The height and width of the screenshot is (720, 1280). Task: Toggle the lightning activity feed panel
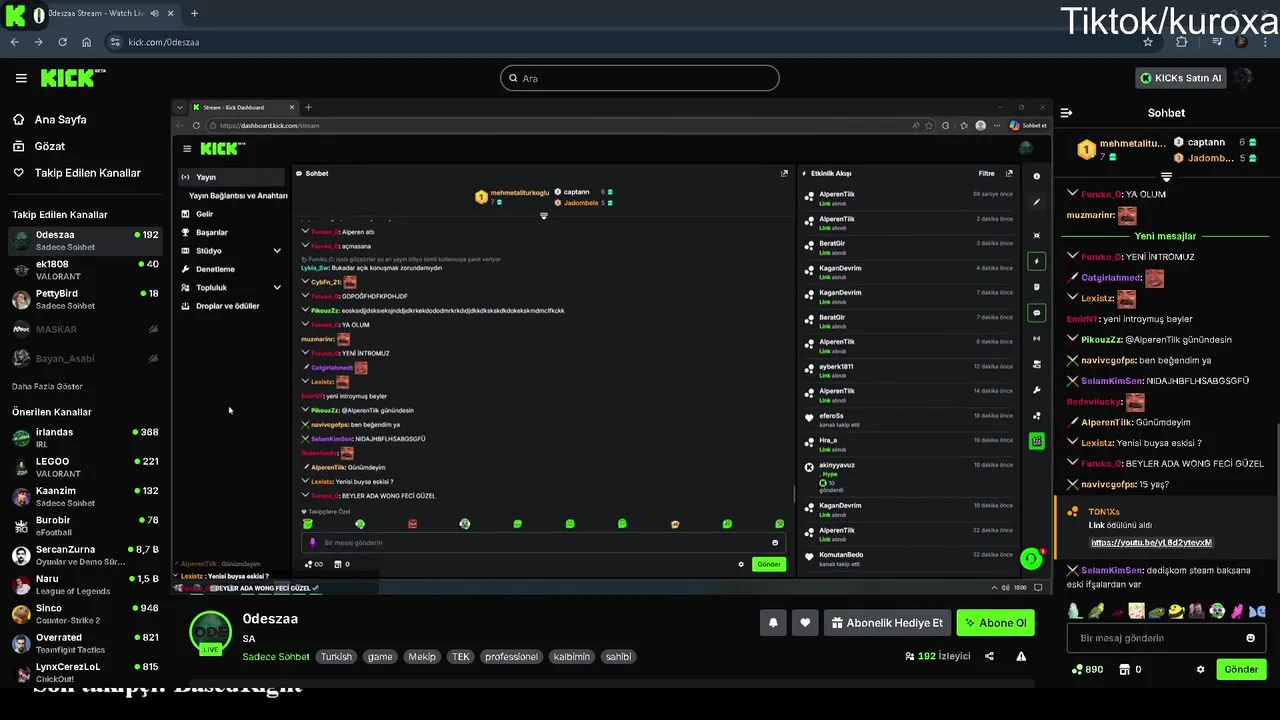1037,261
